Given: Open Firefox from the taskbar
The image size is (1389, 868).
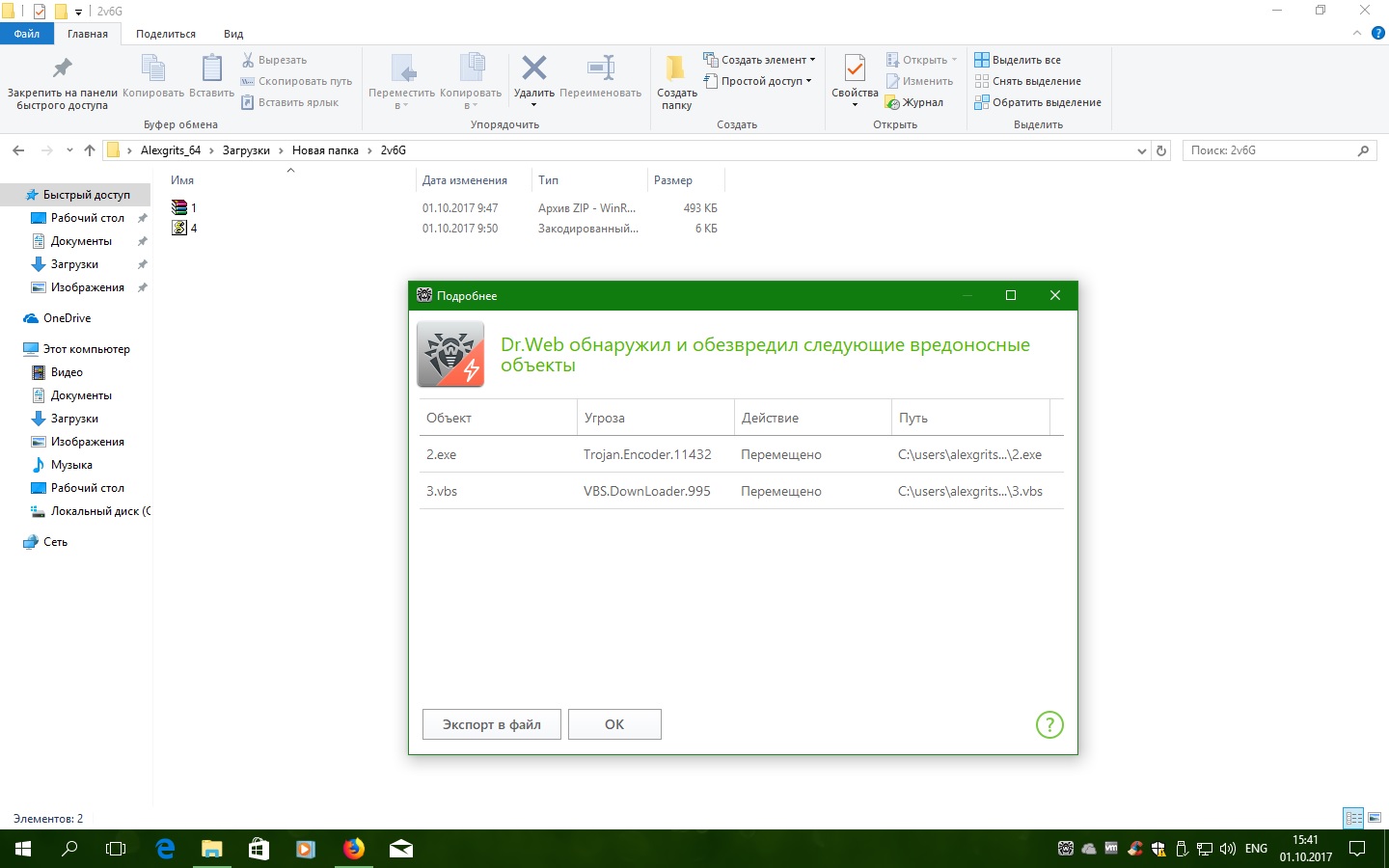Looking at the screenshot, I should pyautogui.click(x=354, y=849).
